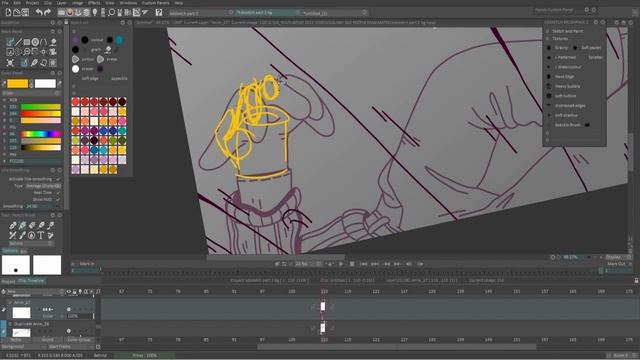
Task: Open the Behind drawing mode dropdown
Action: tap(31, 244)
